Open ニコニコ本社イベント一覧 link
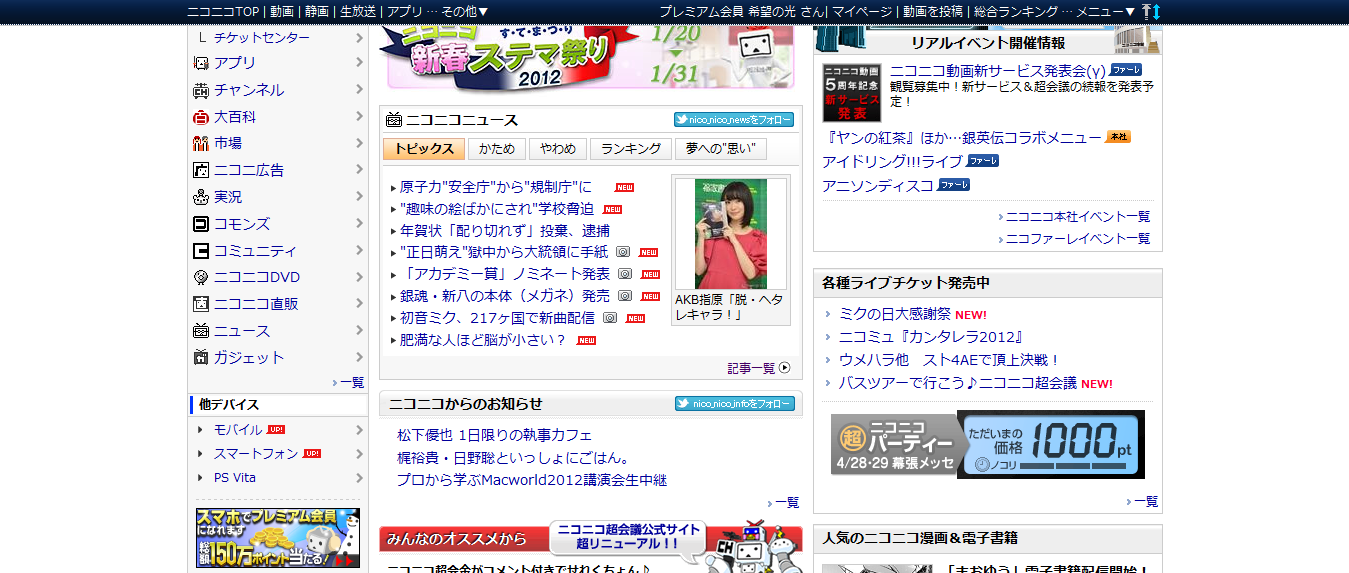This screenshot has height=573, width=1349. point(1078,216)
